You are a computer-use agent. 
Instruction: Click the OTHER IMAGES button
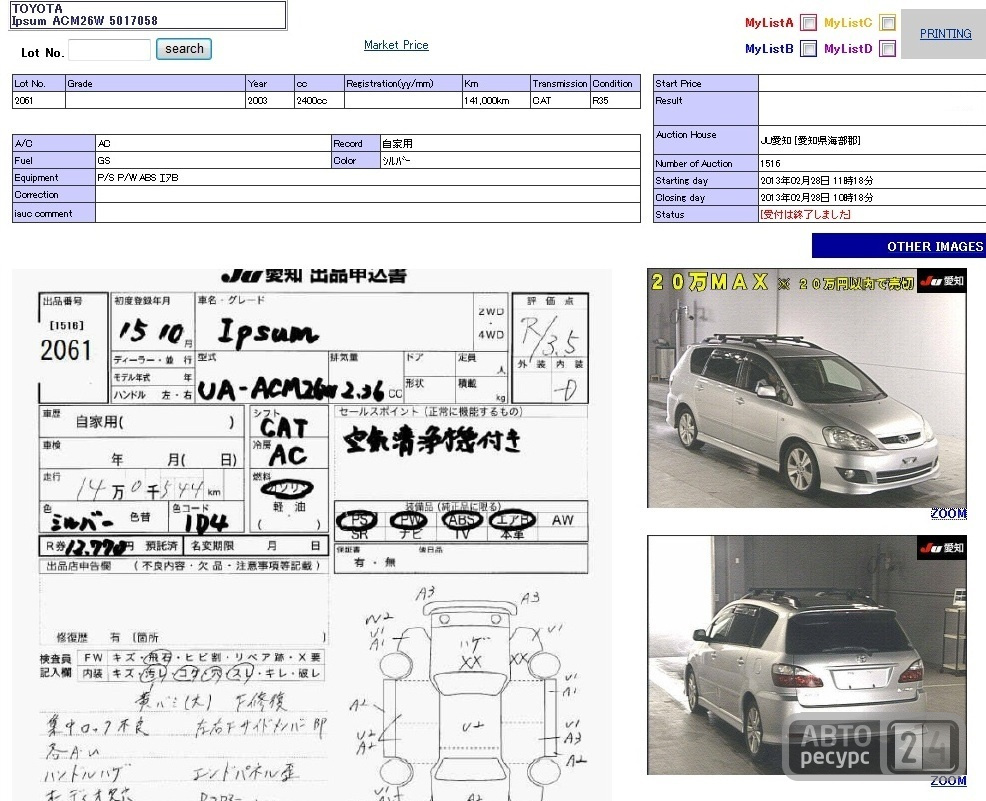click(899, 246)
